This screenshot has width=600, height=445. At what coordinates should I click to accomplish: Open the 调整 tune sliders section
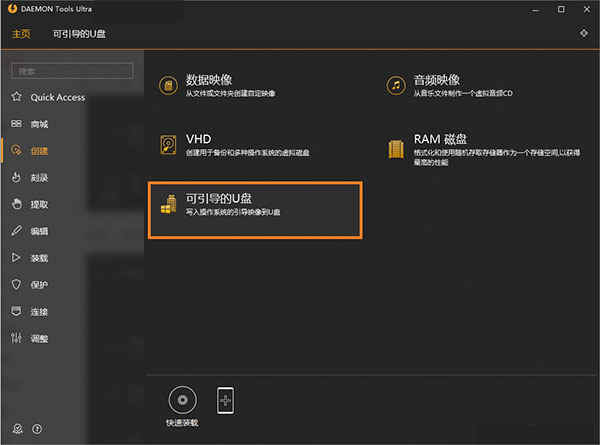tap(29, 338)
